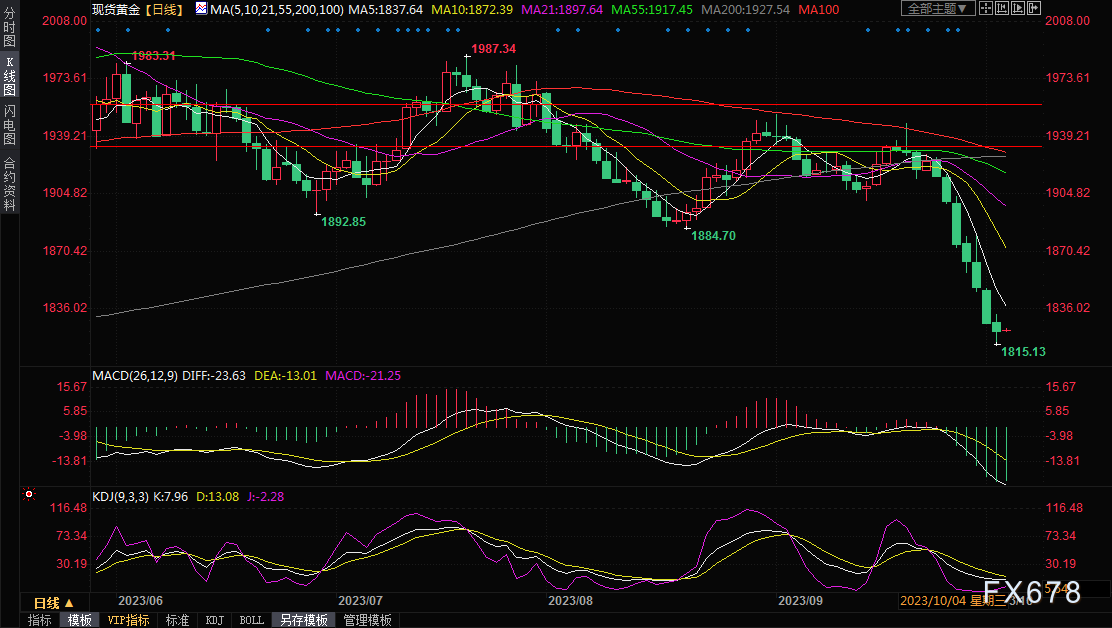Switch indicator to BOLL at bottom bar
Image resolution: width=1112 pixels, height=628 pixels.
(x=251, y=620)
